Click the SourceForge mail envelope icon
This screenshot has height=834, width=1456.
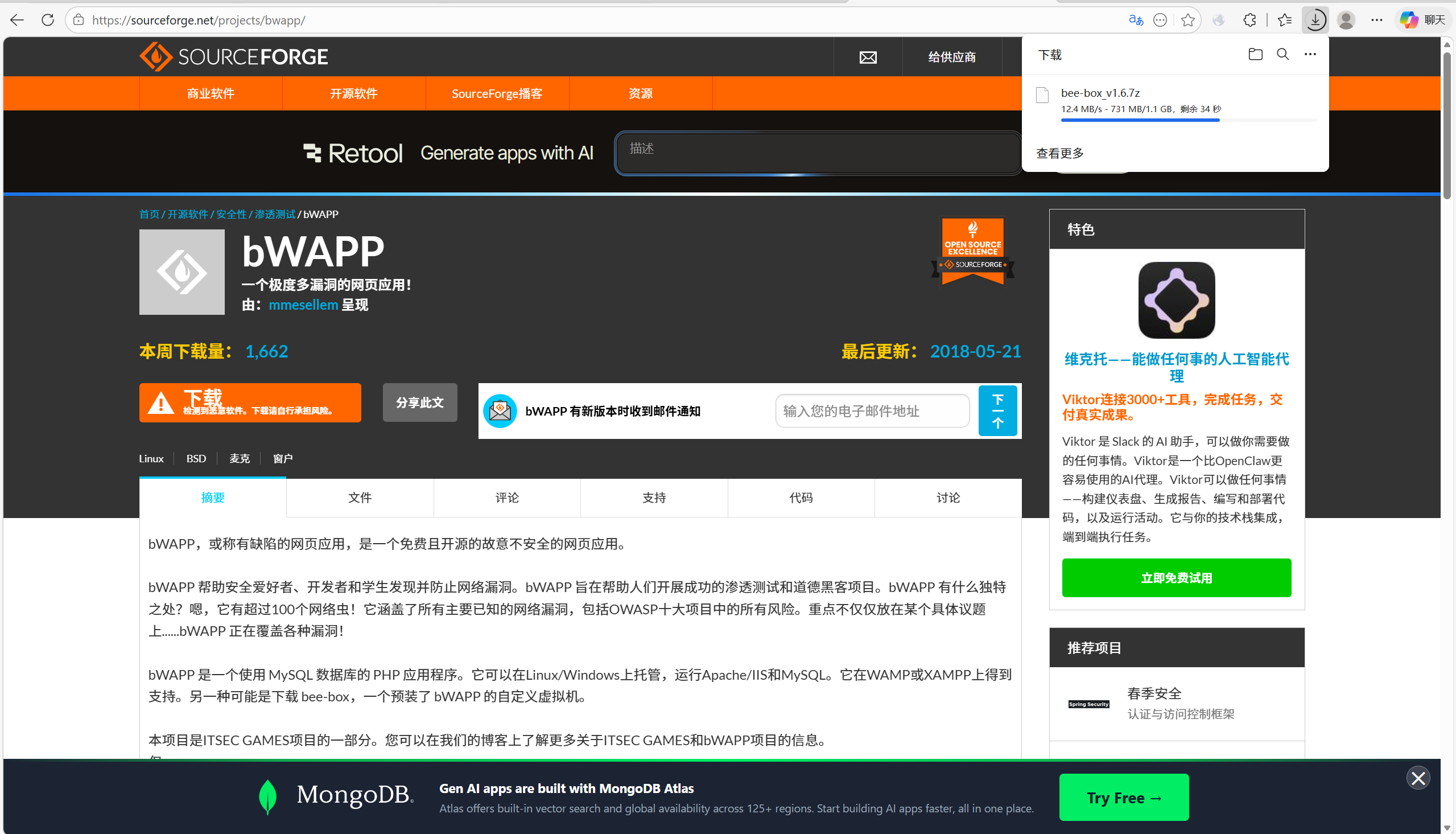pyautogui.click(x=868, y=57)
